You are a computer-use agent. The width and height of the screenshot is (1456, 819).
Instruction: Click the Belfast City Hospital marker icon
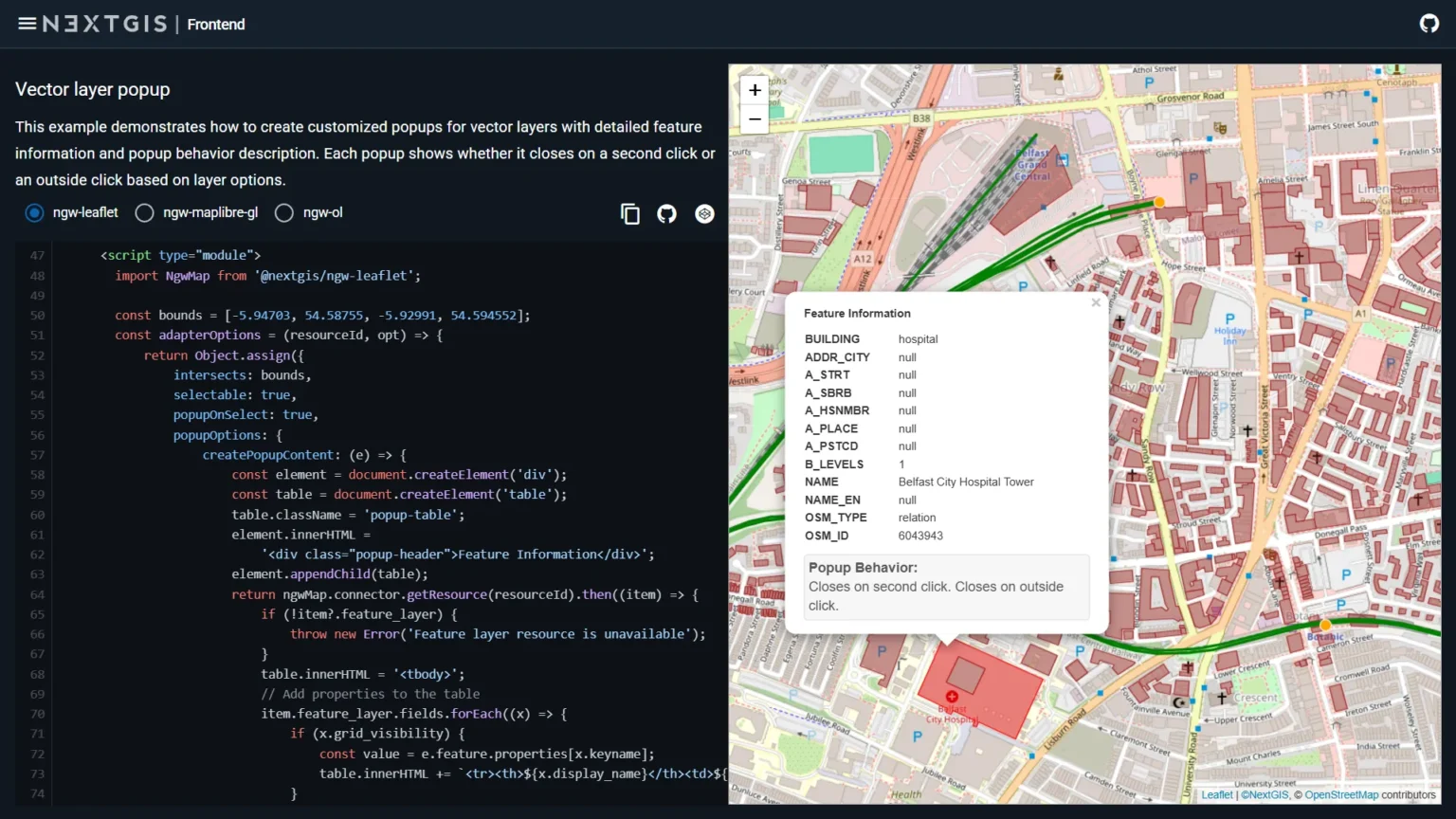tap(952, 697)
